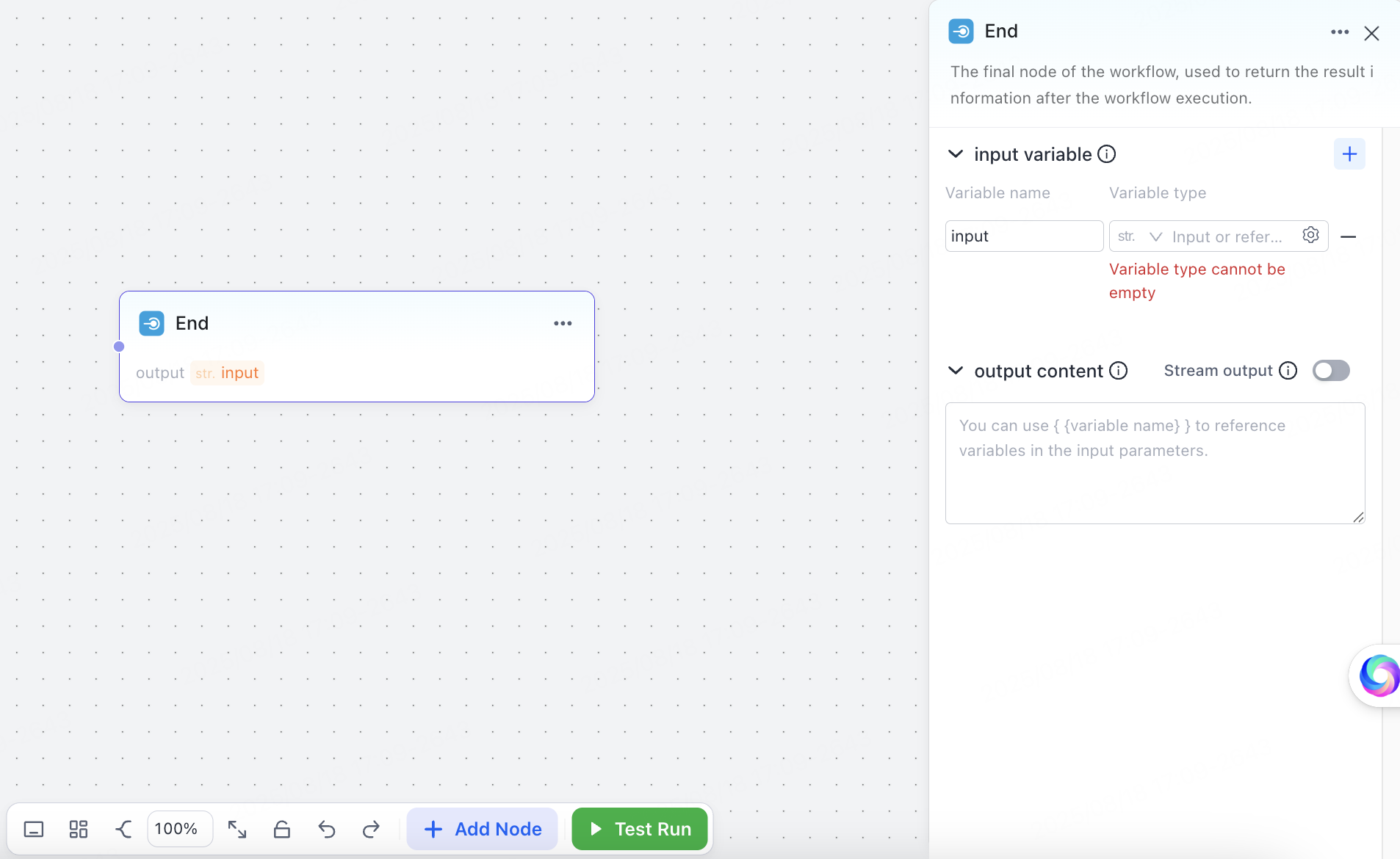This screenshot has height=859, width=1400.
Task: Click info icon next to Stream output
Action: click(x=1288, y=371)
